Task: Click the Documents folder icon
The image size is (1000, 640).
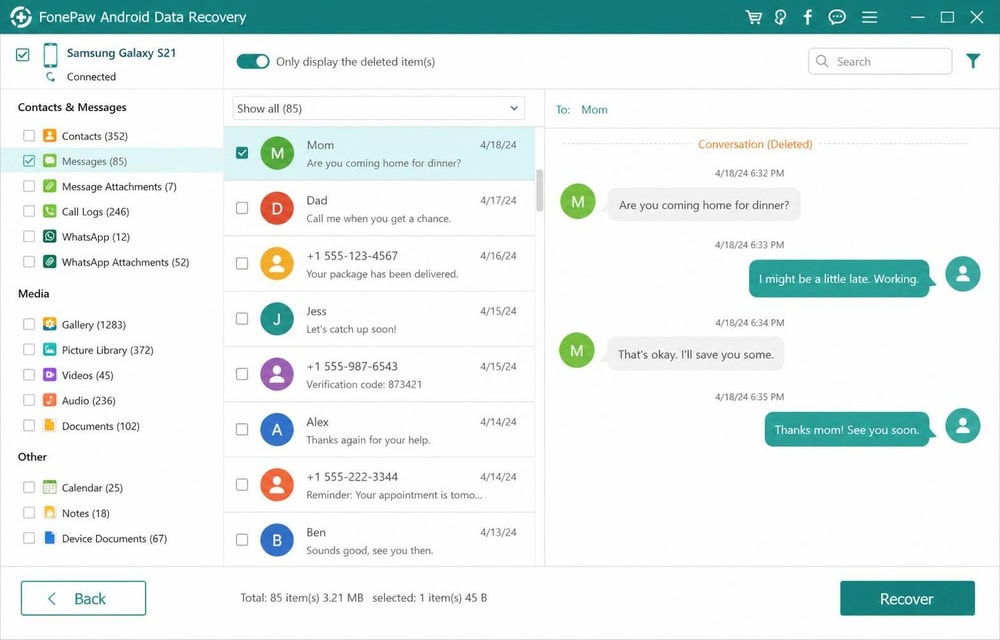Action: pos(50,425)
